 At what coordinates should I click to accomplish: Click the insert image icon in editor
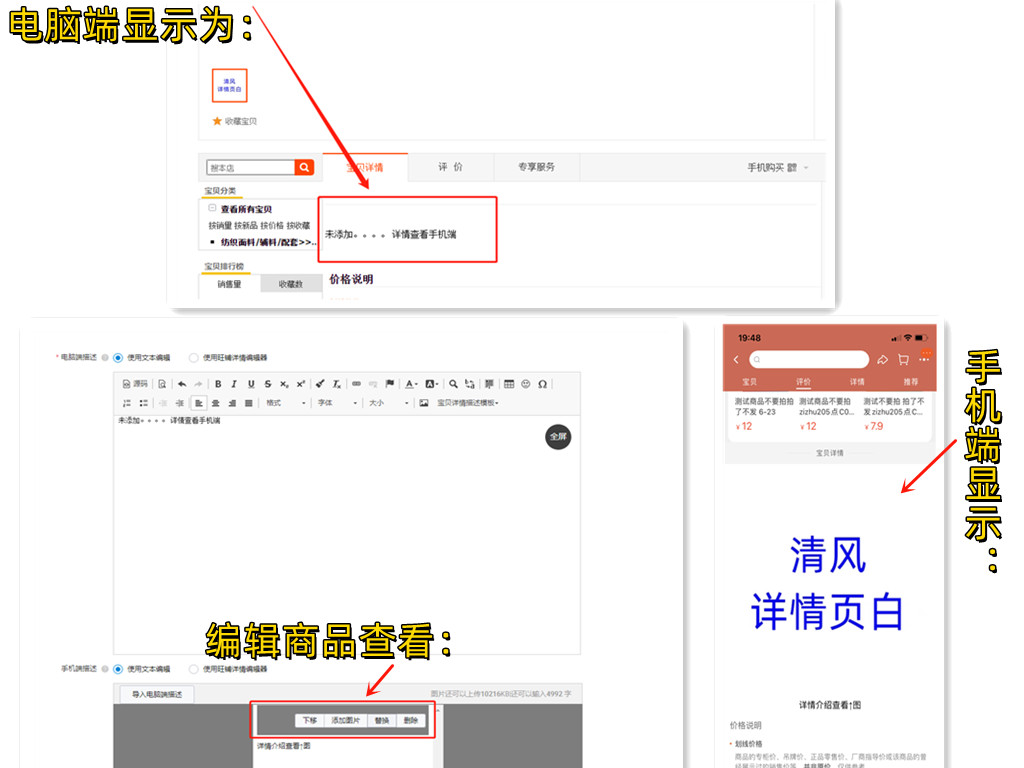(424, 403)
